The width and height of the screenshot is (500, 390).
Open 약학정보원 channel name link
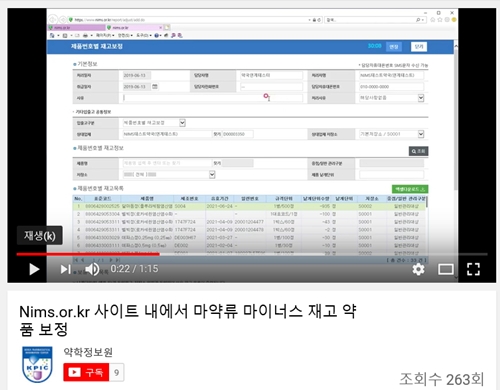[88, 352]
